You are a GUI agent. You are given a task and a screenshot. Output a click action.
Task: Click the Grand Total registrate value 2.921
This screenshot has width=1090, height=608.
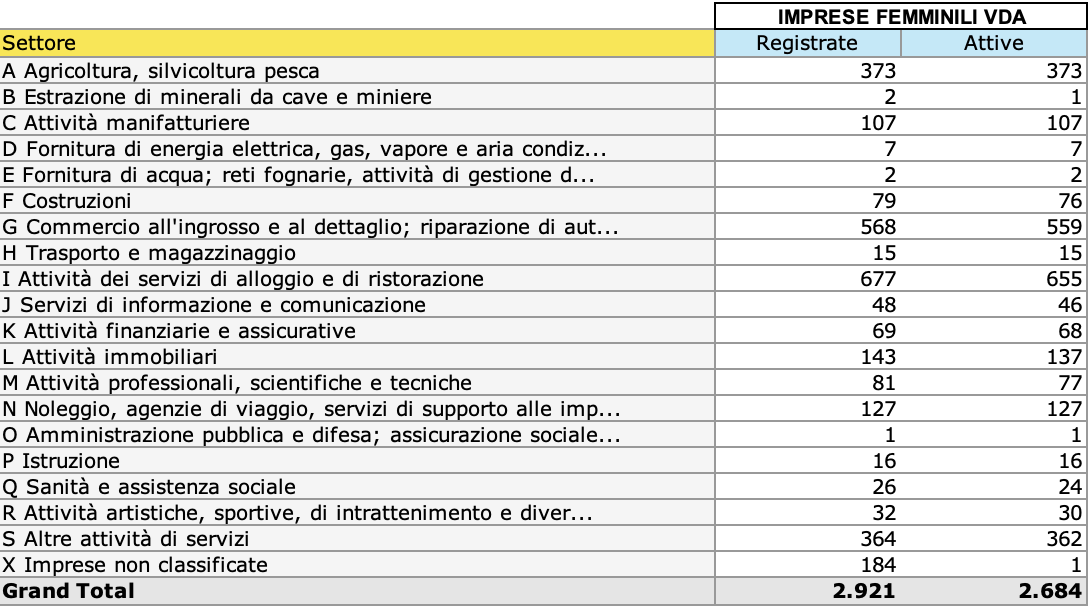coord(865,591)
